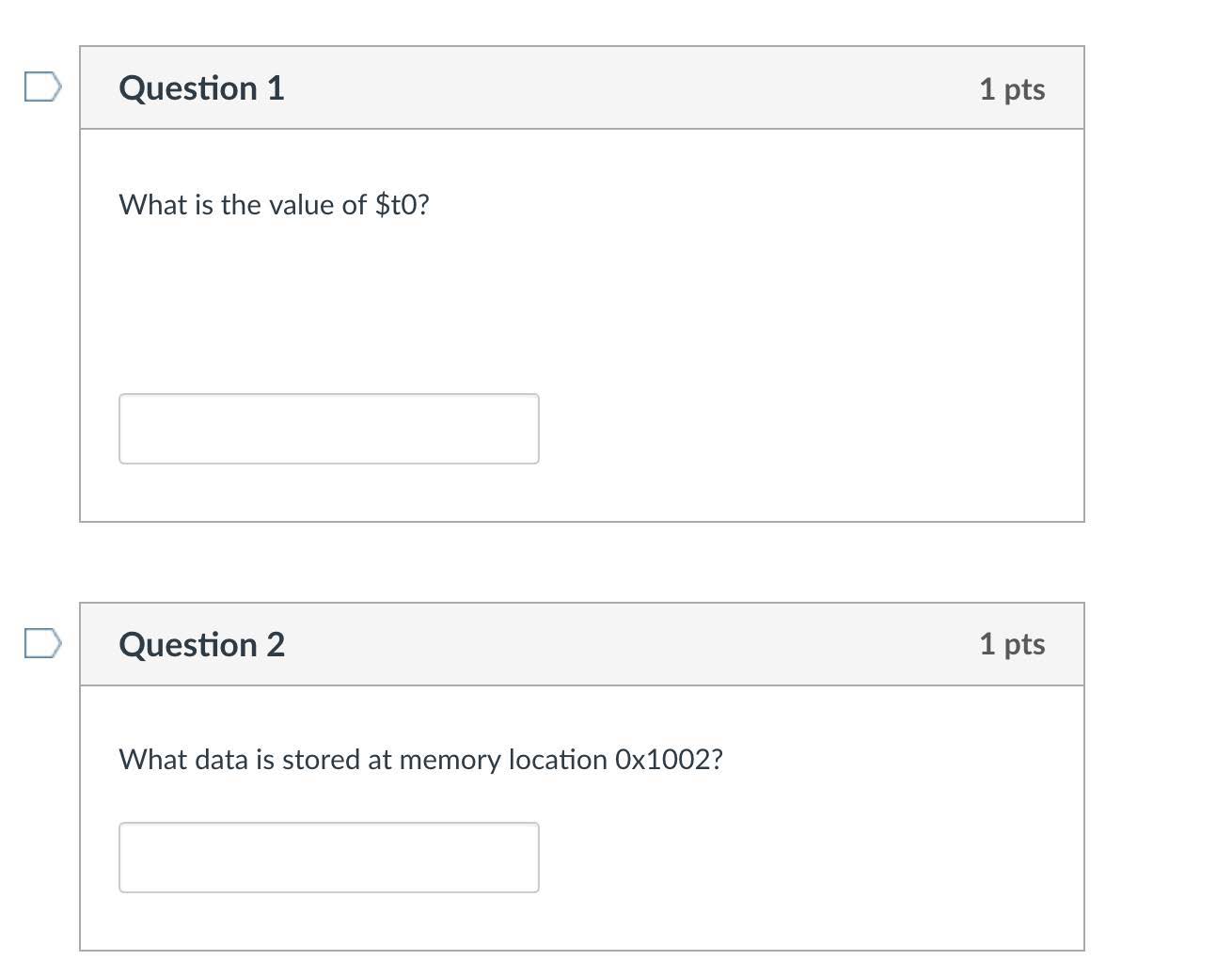1232x976 pixels.
Task: Click the word "the" in Question 1 prompt
Action: pyautogui.click(x=241, y=205)
